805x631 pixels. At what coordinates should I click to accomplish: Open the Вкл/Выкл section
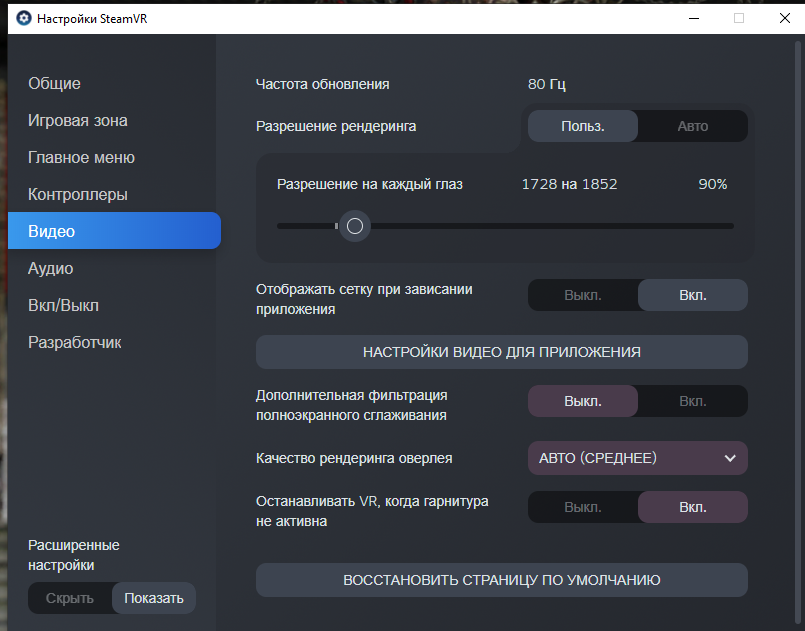63,305
